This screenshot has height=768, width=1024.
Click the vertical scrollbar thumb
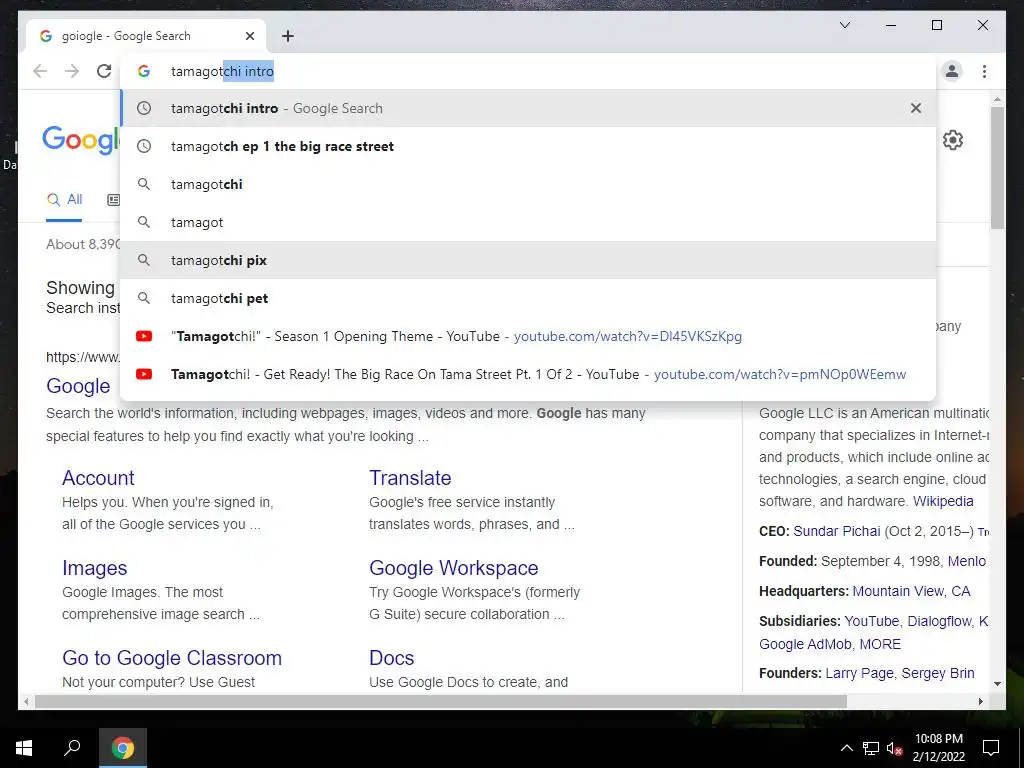(x=997, y=167)
